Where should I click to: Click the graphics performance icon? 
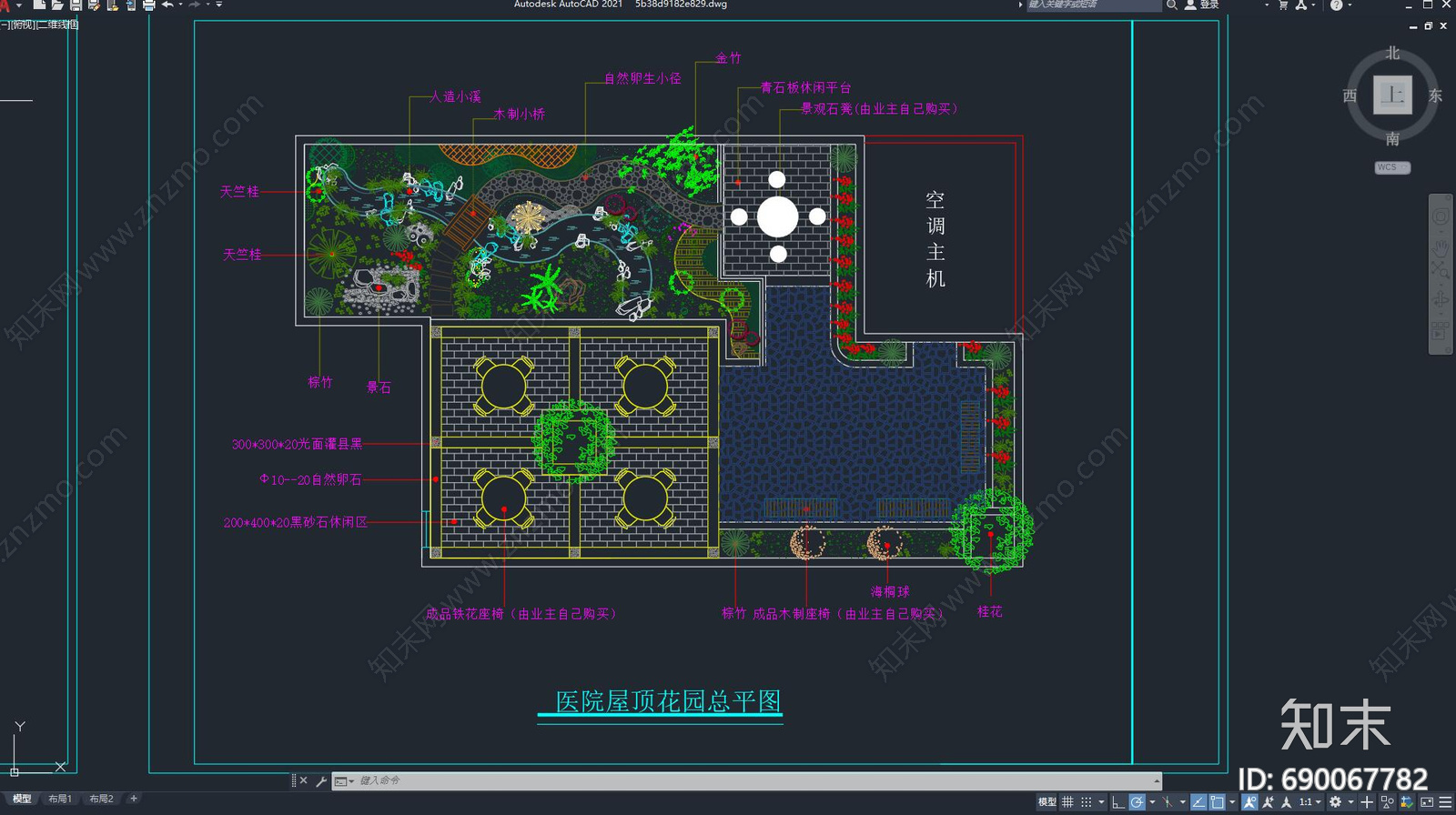pos(1406,801)
